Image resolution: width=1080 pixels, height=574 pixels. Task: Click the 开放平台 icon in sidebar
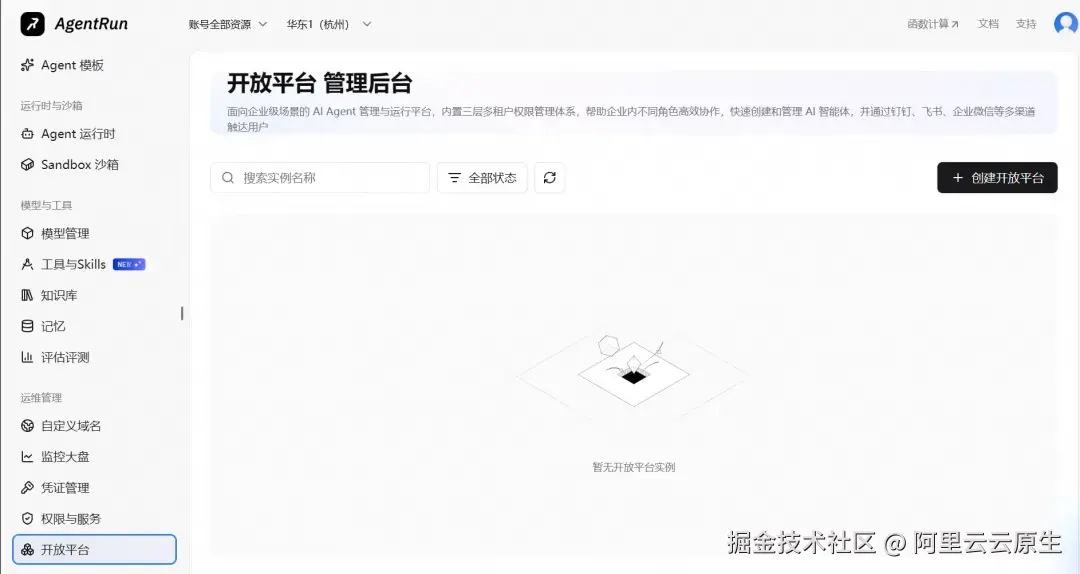(27, 550)
